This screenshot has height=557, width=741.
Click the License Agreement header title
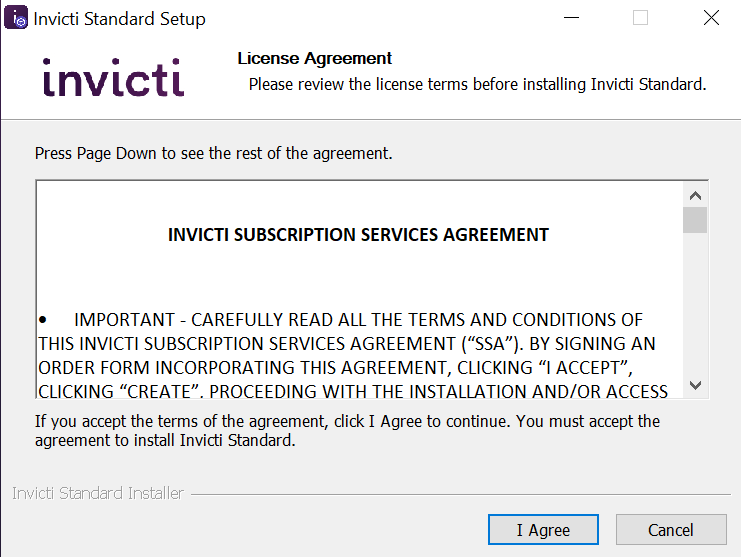[315, 58]
